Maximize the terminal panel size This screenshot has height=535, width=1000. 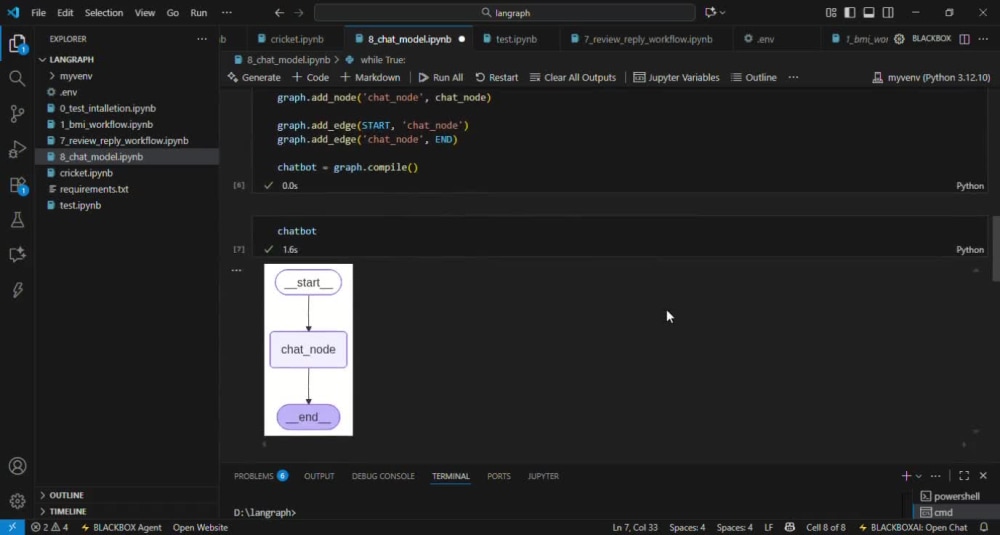(964, 476)
